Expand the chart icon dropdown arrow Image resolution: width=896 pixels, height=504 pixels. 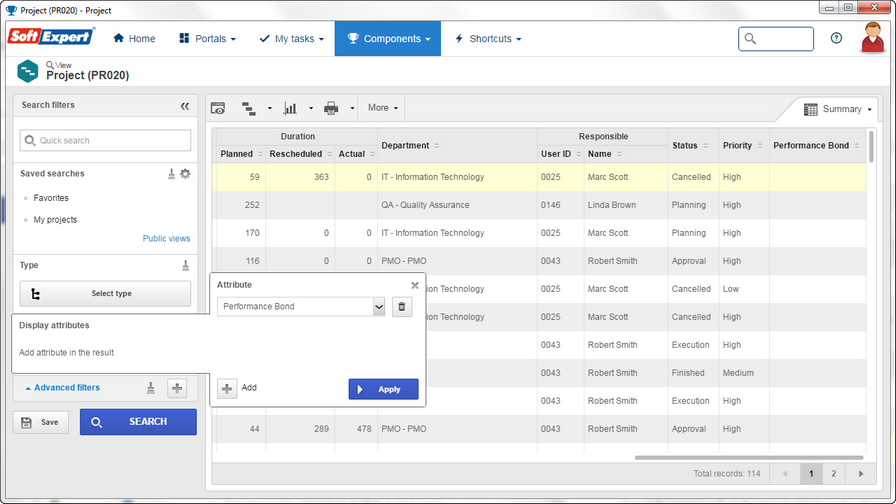tap(311, 108)
